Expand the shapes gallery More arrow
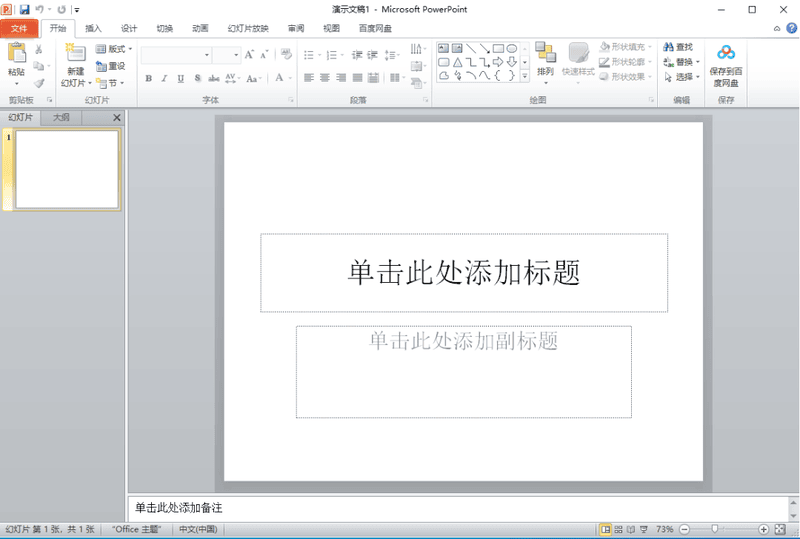800x539 pixels. click(524, 76)
